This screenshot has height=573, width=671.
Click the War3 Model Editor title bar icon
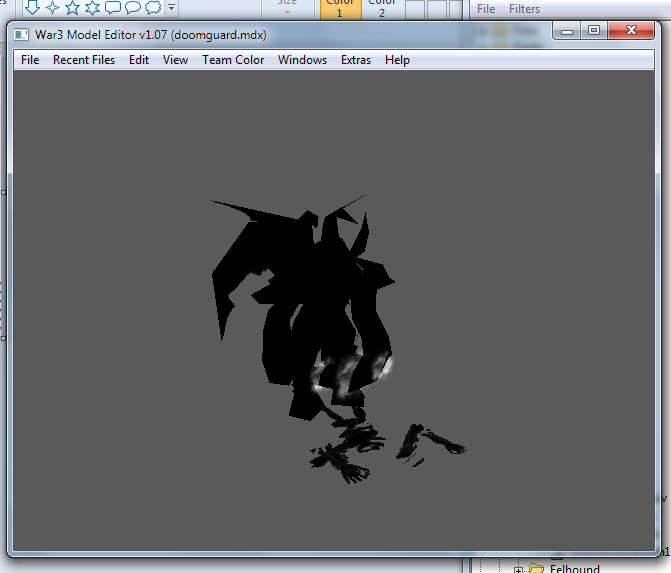tap(21, 35)
